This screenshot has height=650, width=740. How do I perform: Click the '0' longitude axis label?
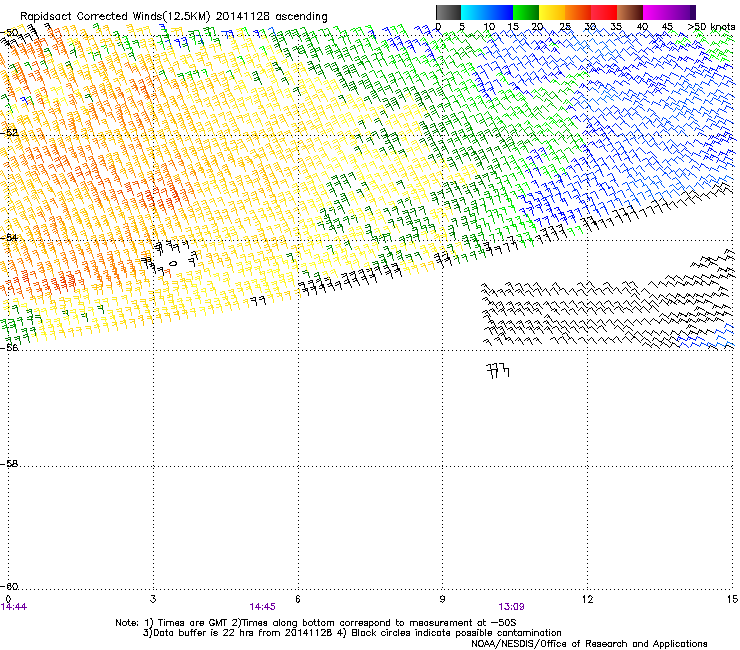[8, 599]
